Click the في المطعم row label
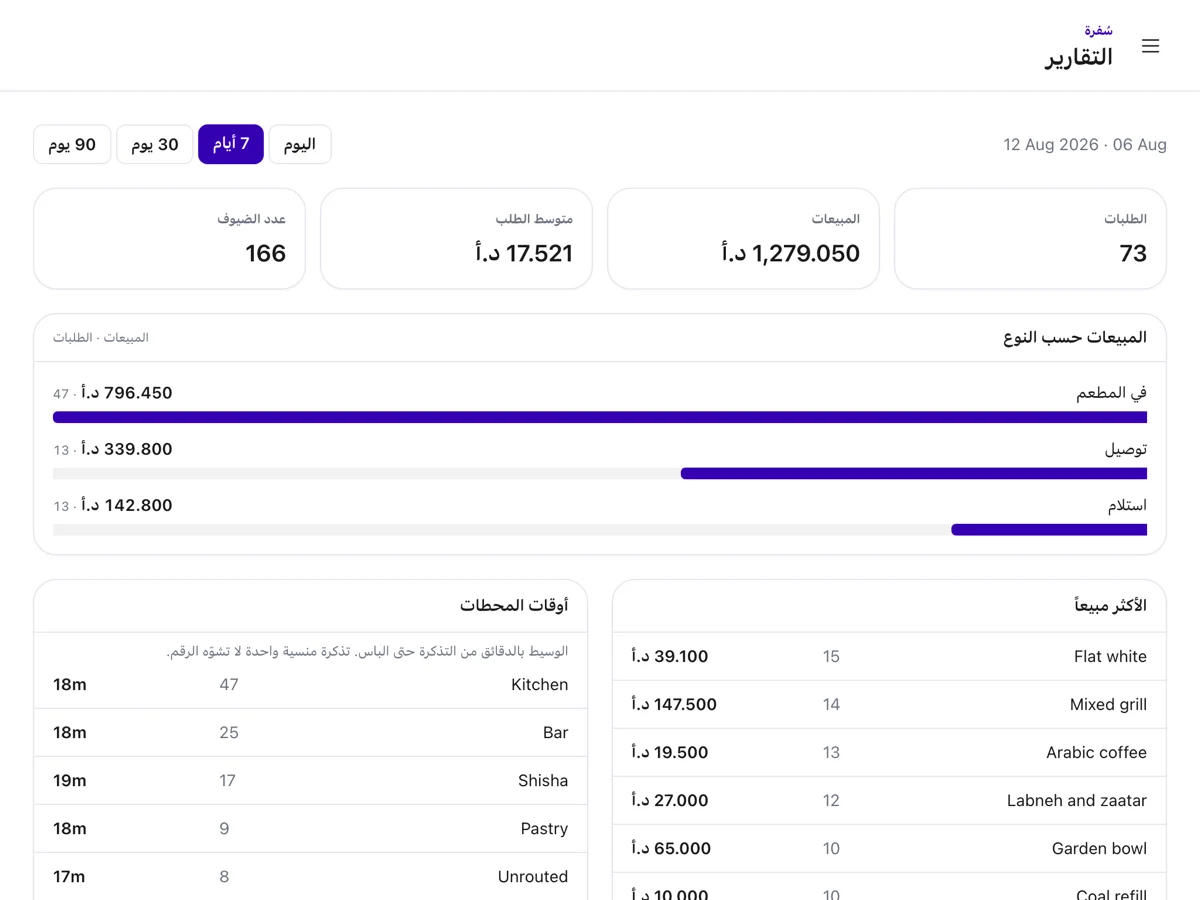 (1111, 393)
